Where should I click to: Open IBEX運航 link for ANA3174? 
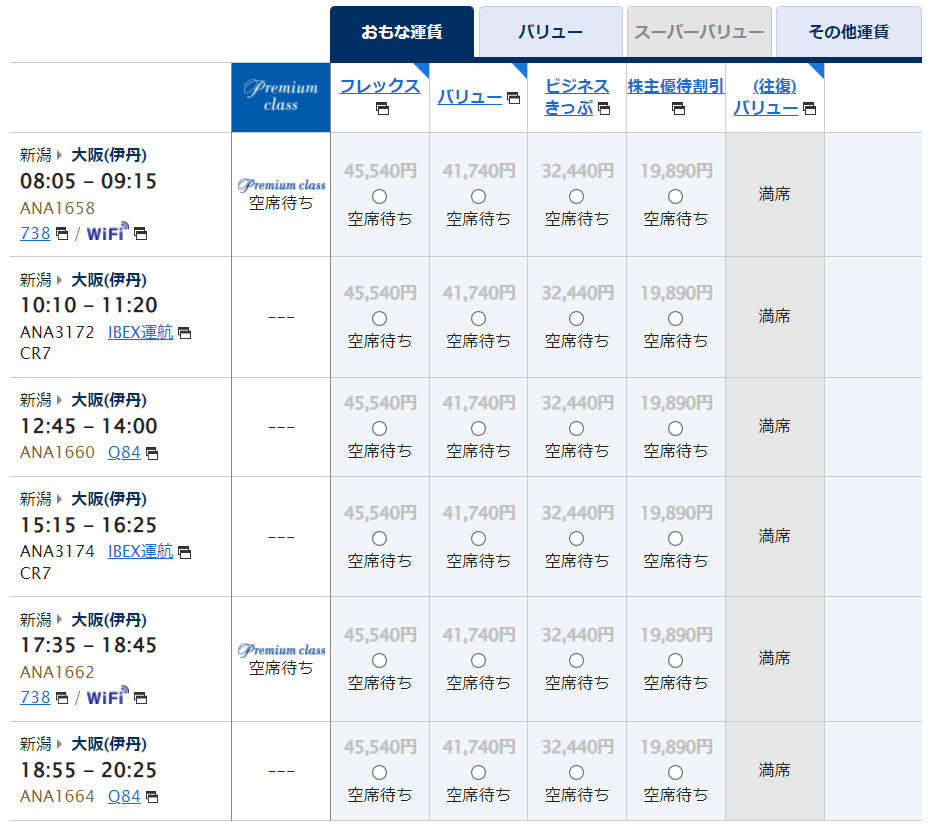(140, 552)
